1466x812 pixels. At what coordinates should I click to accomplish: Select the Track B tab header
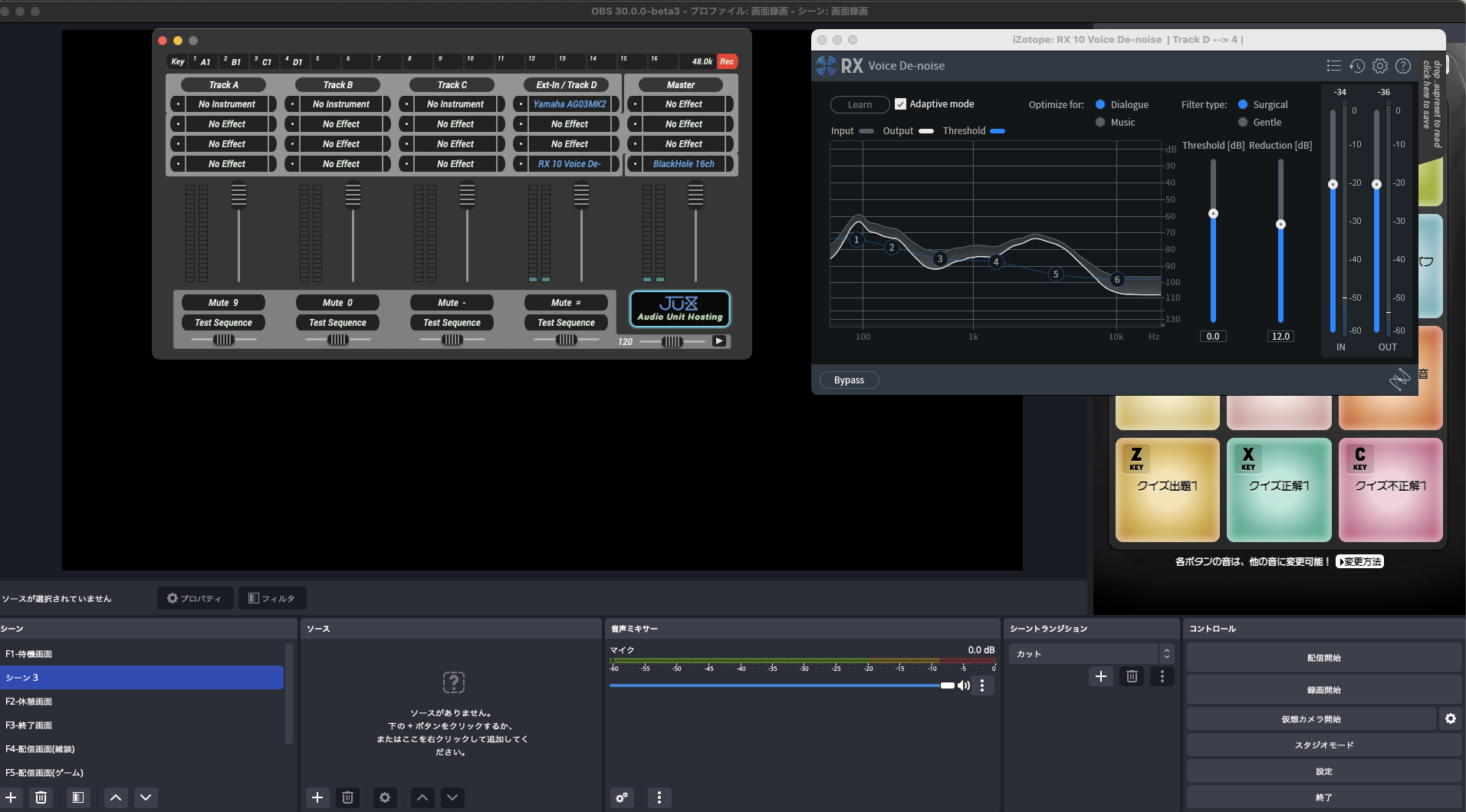tap(337, 84)
